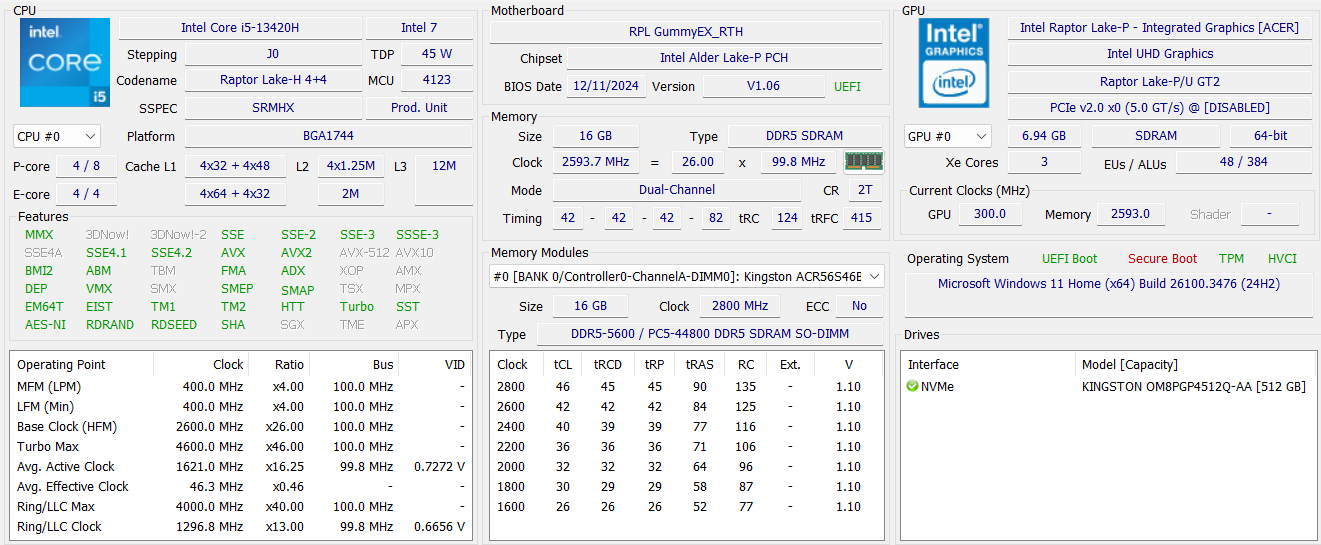
Task: Click the 6.94 GB GPU memory field
Action: tap(1044, 136)
